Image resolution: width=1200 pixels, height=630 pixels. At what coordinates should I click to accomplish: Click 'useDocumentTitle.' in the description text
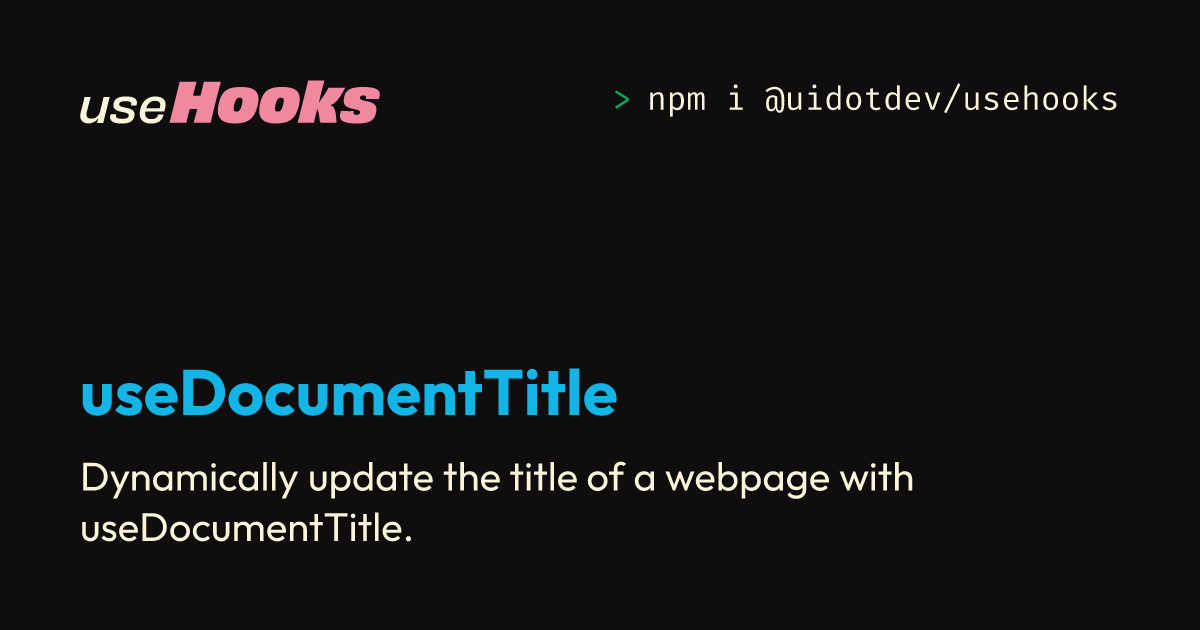[x=246, y=529]
